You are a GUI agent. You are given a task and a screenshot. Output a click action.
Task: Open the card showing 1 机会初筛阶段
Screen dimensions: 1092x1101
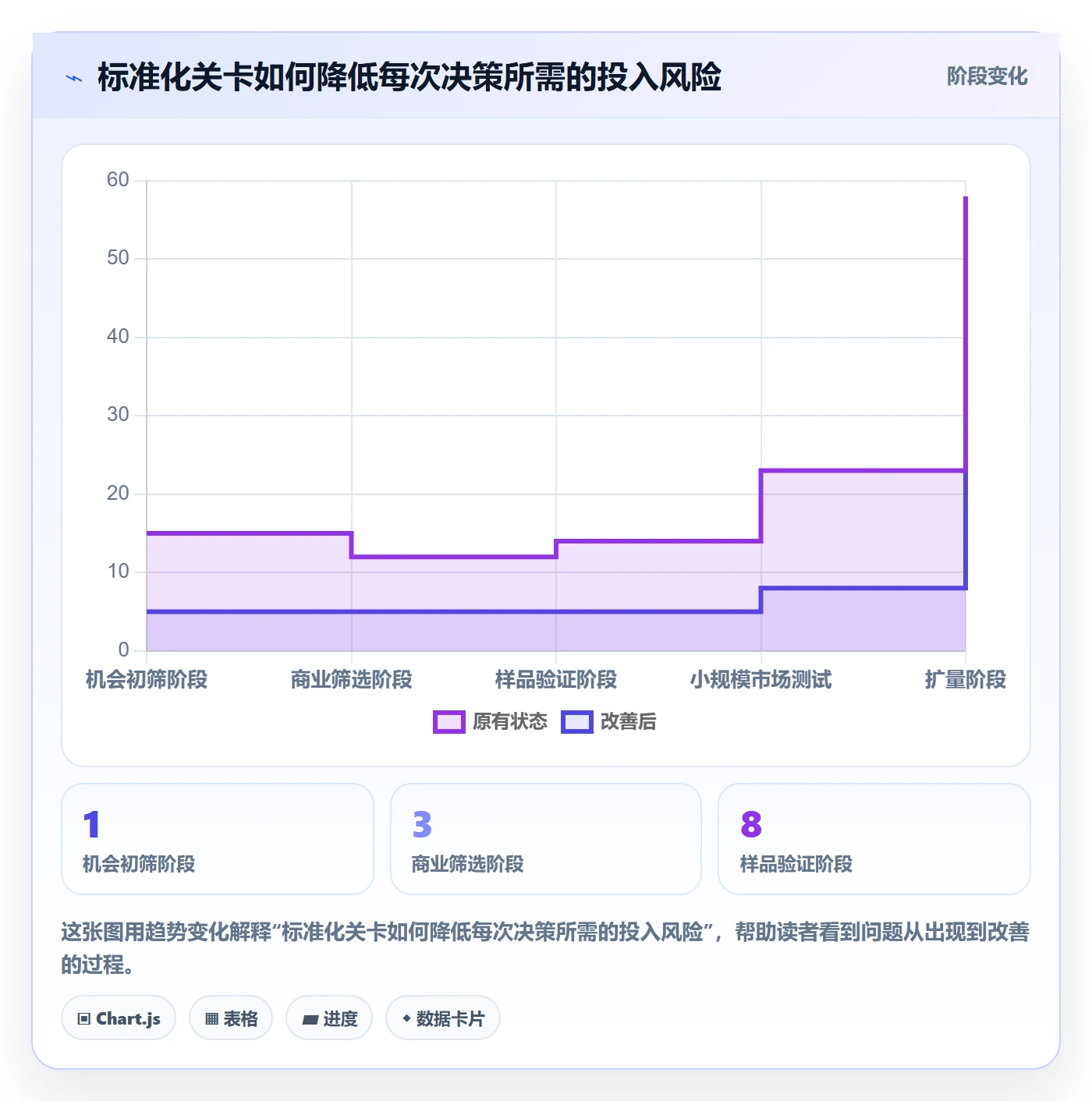point(218,839)
